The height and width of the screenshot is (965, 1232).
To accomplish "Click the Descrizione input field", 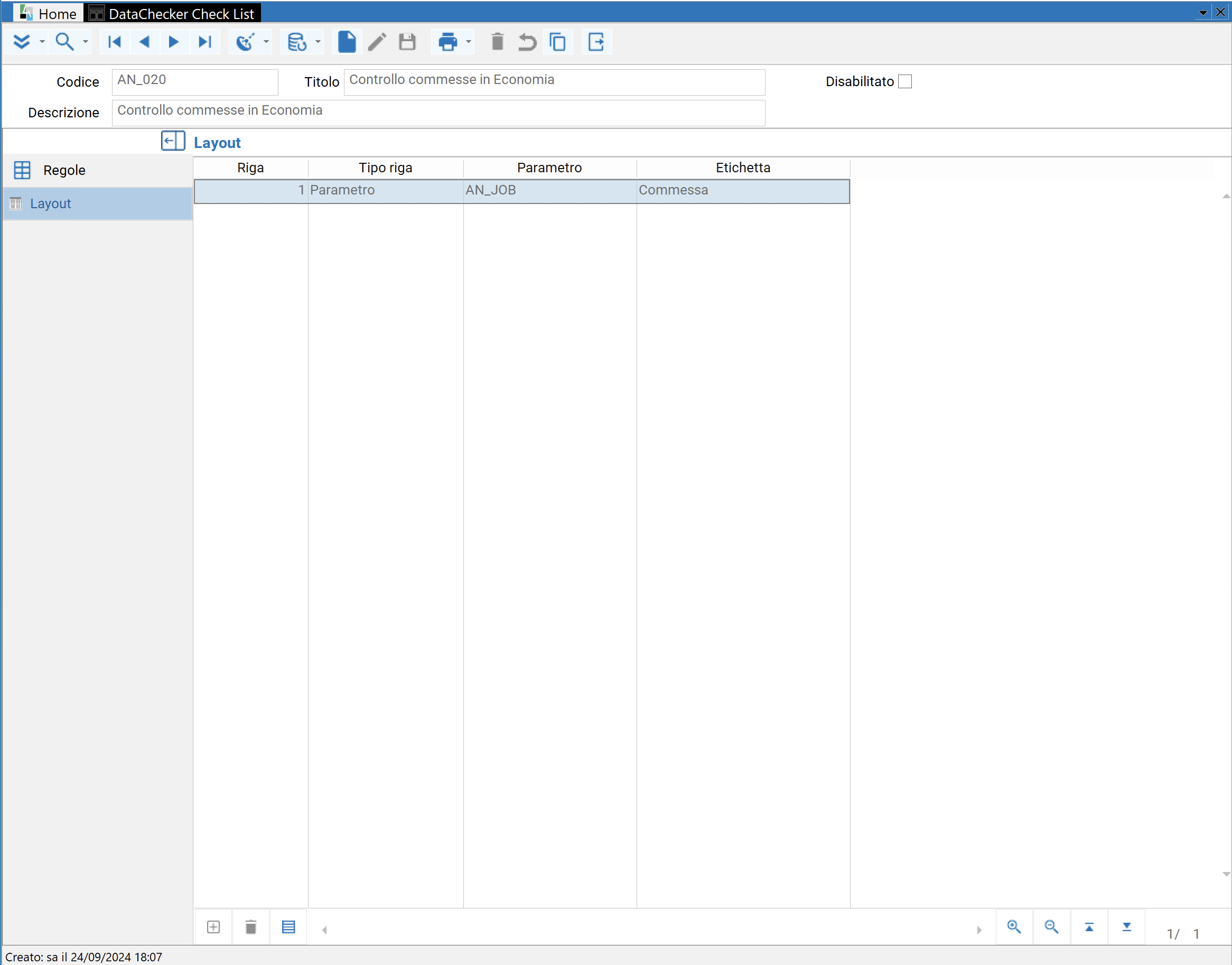I will [438, 113].
